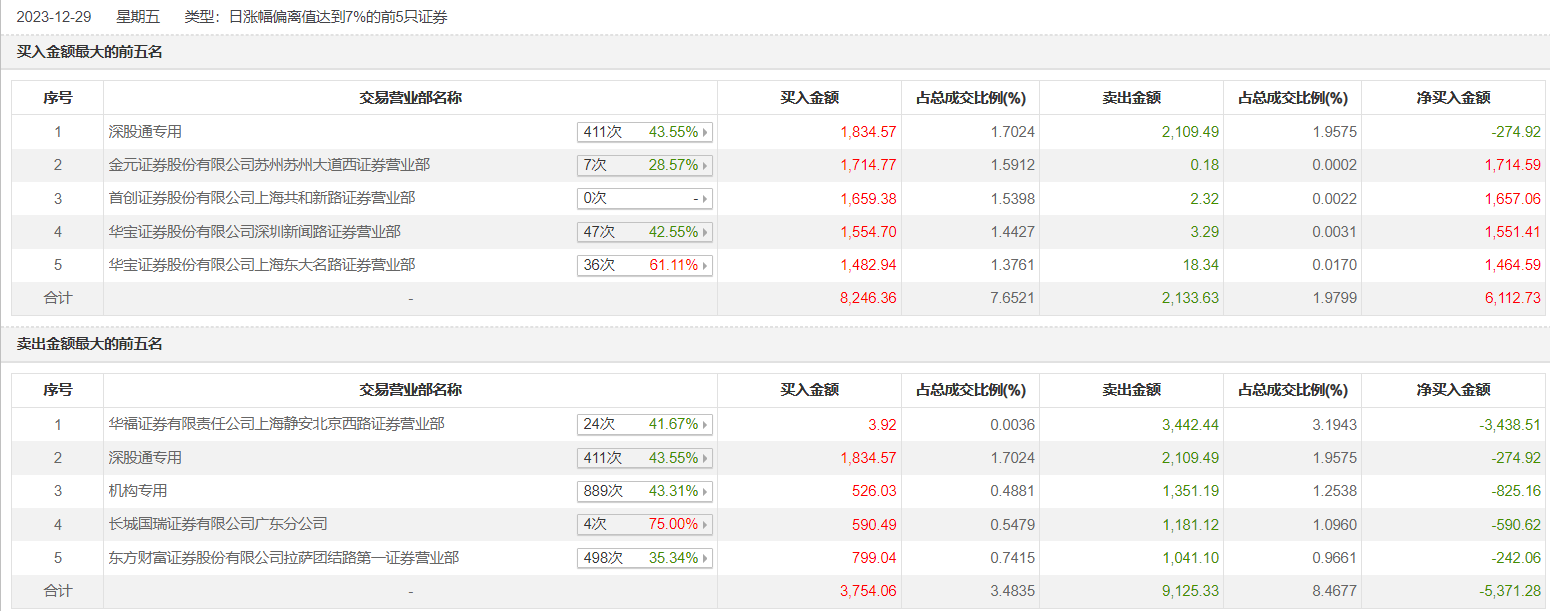
Task: Click the 机构专用 seat name
Action: coord(138,491)
